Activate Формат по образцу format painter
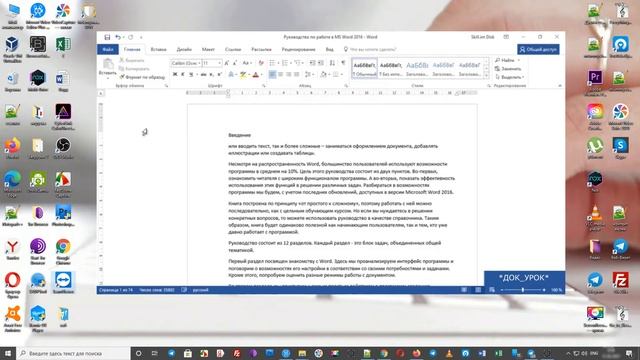 point(142,77)
